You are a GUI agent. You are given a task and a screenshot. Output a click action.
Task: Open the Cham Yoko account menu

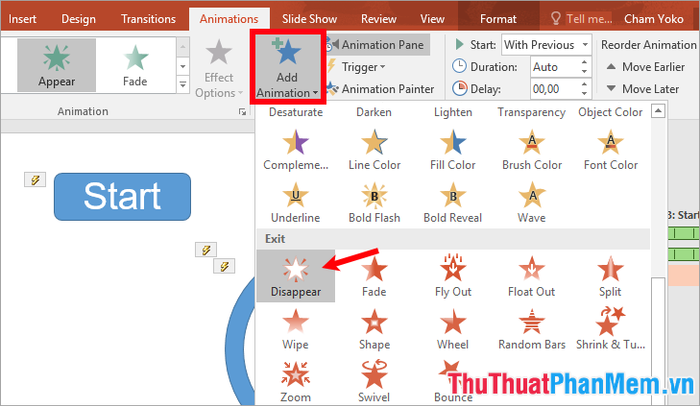(x=654, y=19)
